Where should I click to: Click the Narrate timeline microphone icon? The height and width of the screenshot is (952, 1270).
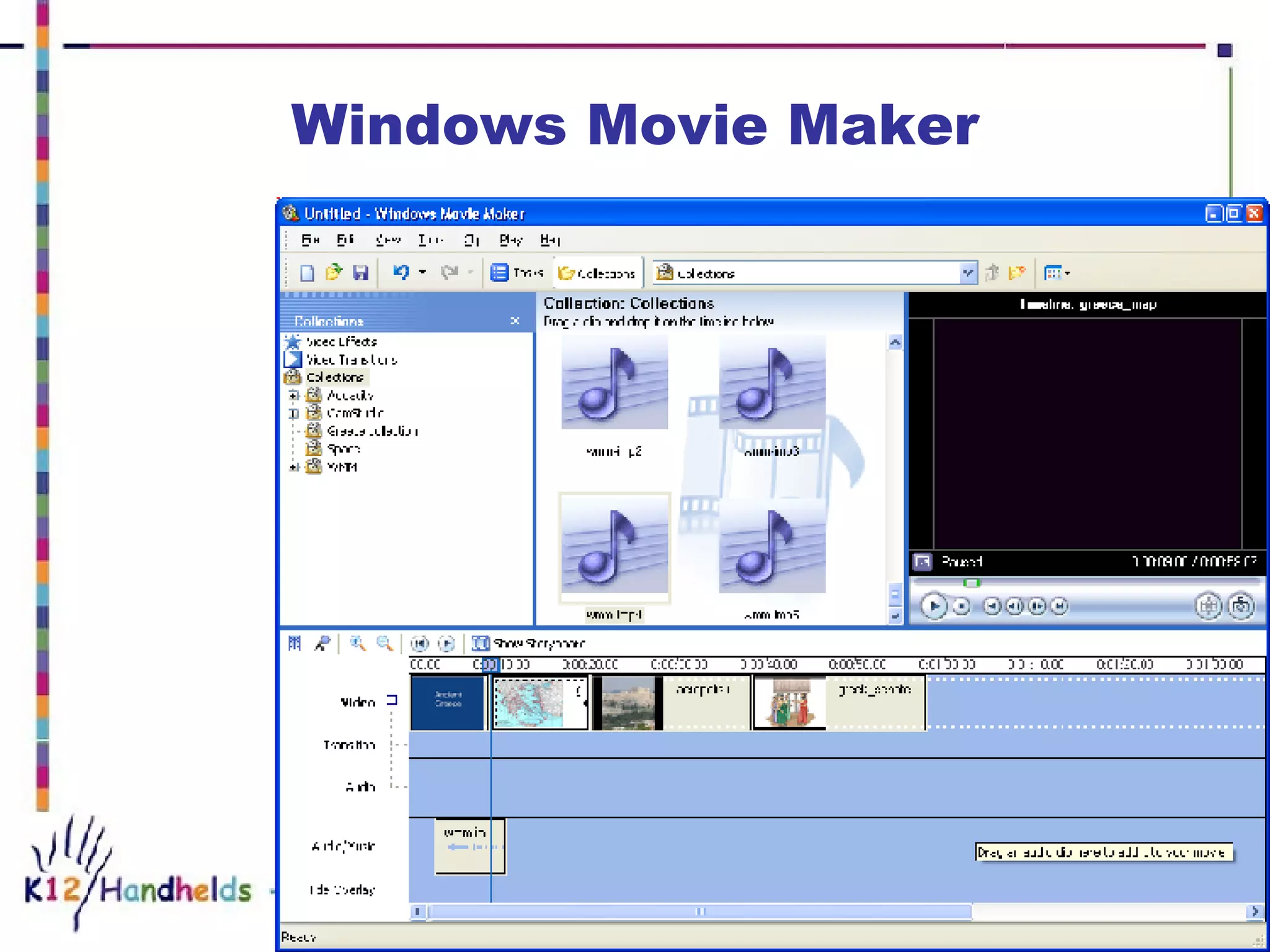(x=322, y=643)
